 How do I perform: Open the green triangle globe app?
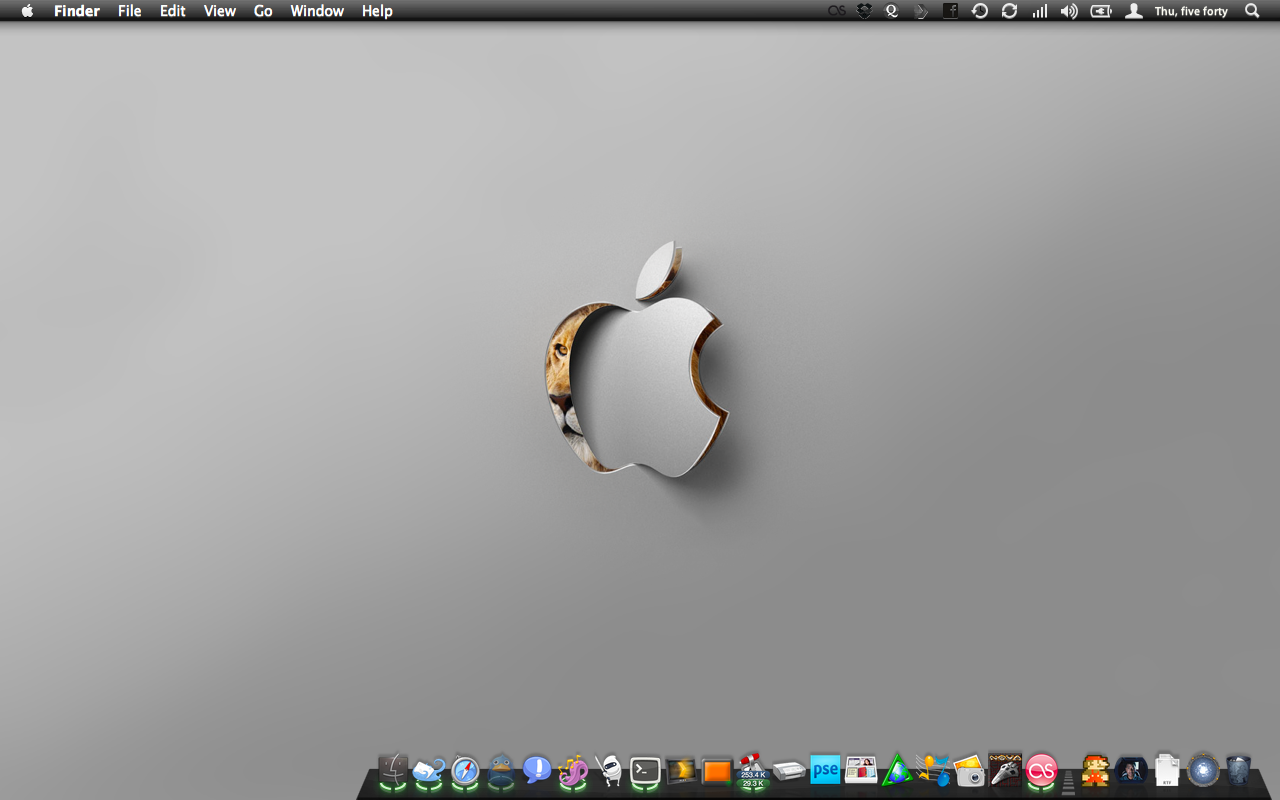click(897, 771)
